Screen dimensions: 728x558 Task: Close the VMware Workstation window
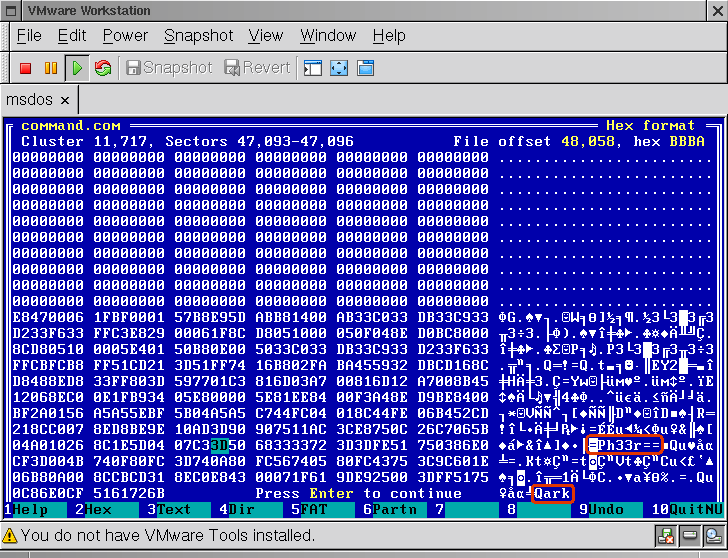(x=717, y=11)
